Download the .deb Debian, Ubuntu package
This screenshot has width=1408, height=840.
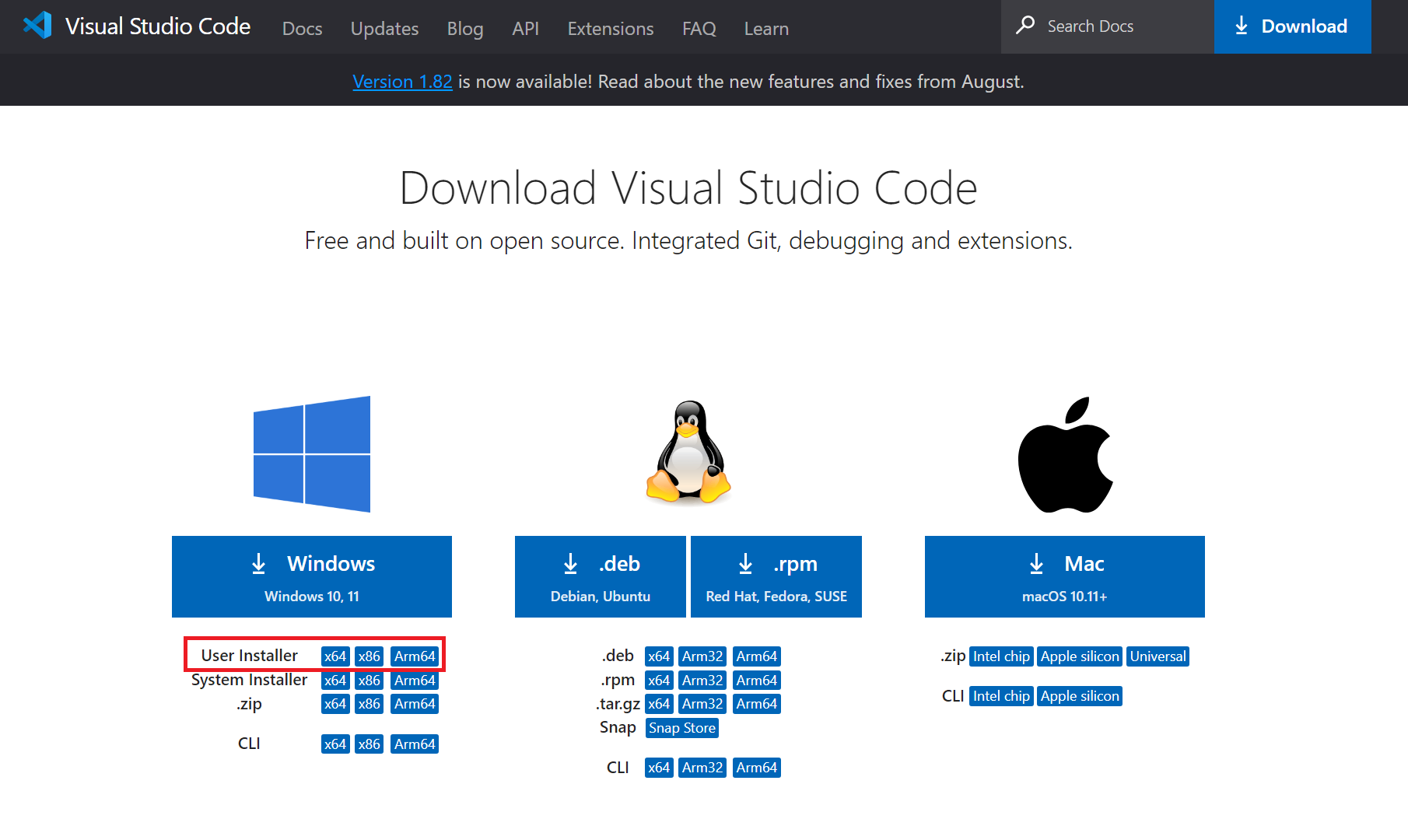click(601, 576)
